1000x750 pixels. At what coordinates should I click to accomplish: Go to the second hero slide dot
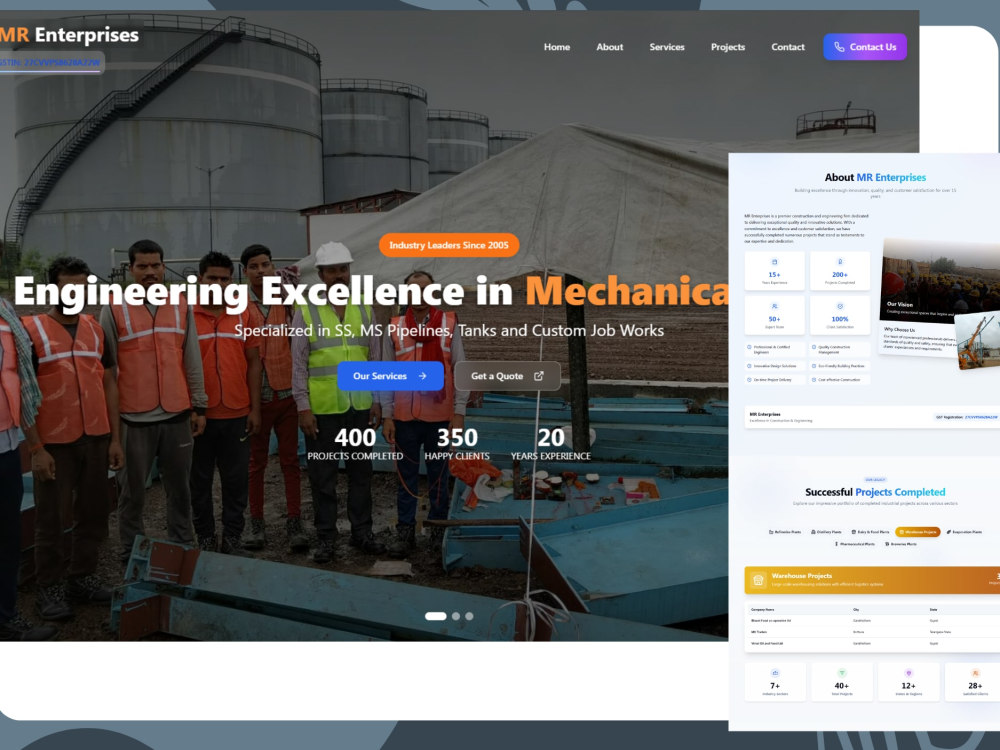pyautogui.click(x=455, y=616)
